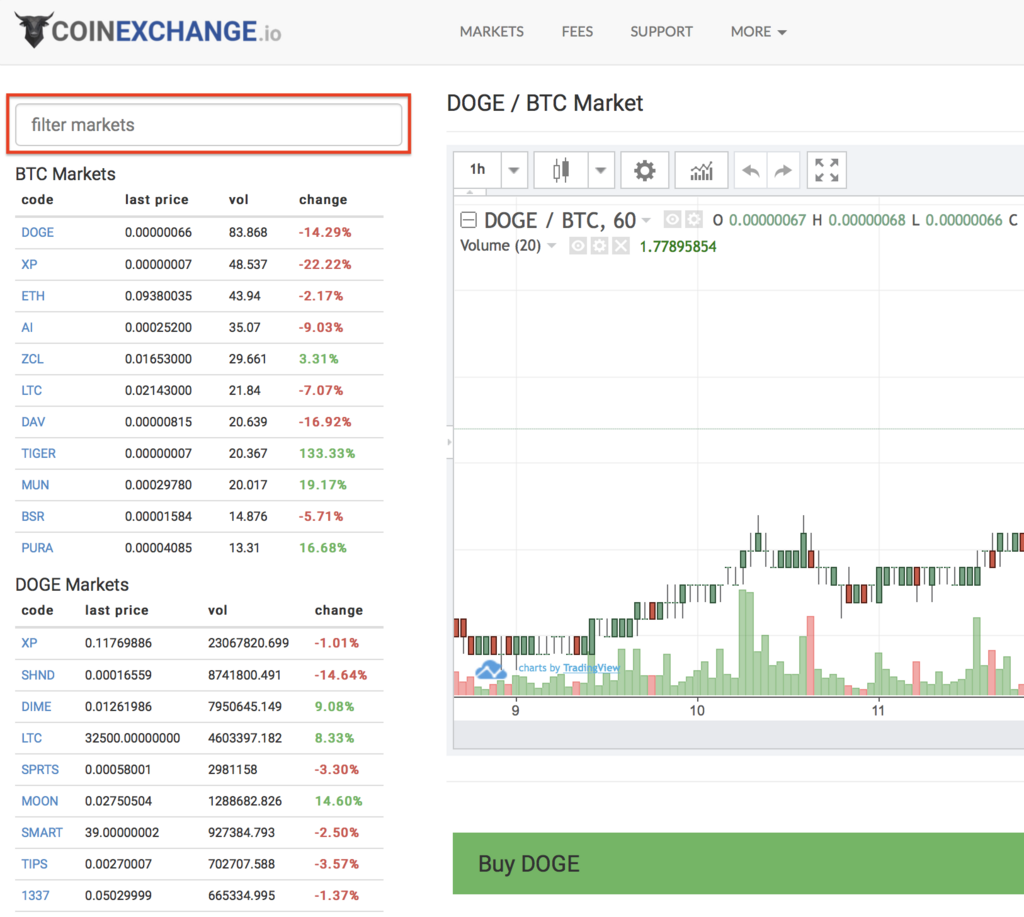Collapse the top toolbar with small arrow

pyautogui.click(x=470, y=192)
